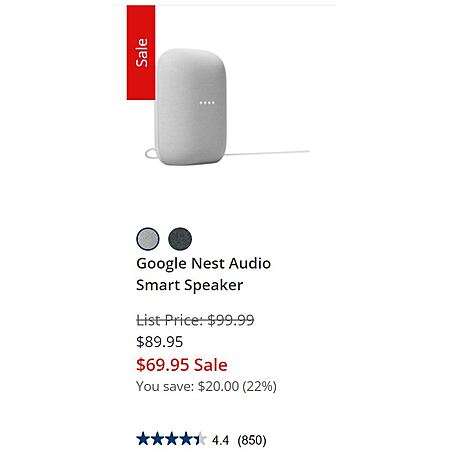Select the Chalk light gray color swatch
Viewport: 450px width, 450px height.
(148, 239)
